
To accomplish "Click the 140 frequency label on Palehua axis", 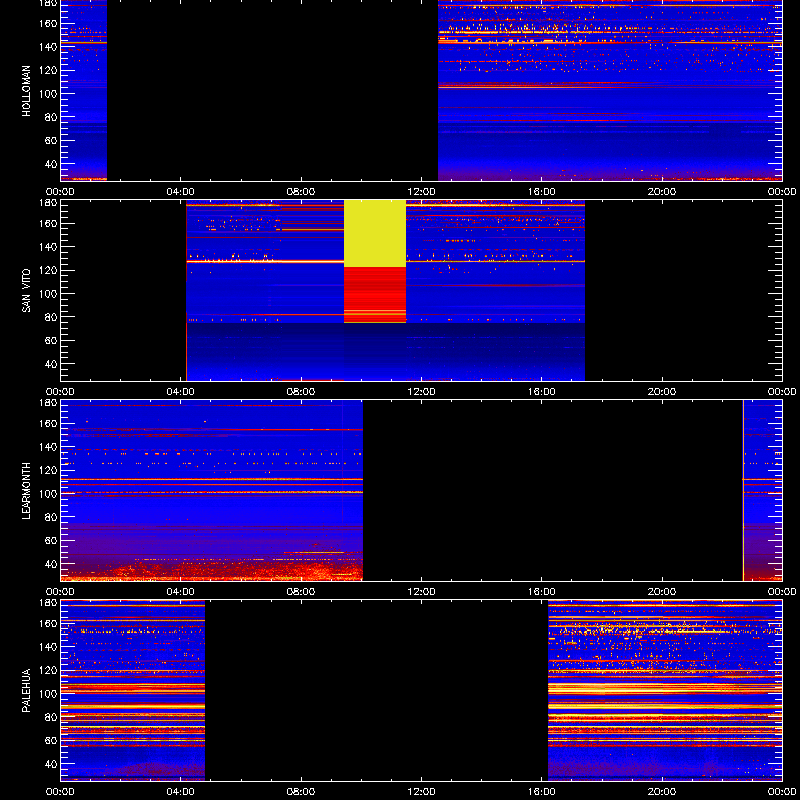I will click(49, 647).
